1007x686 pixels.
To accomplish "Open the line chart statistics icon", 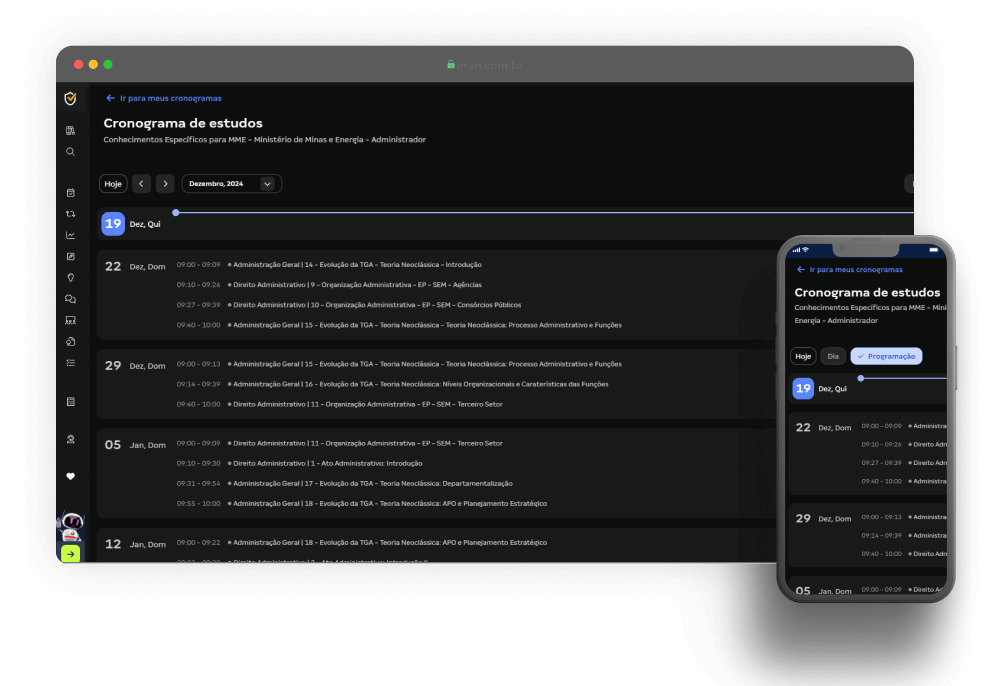I will [70, 235].
